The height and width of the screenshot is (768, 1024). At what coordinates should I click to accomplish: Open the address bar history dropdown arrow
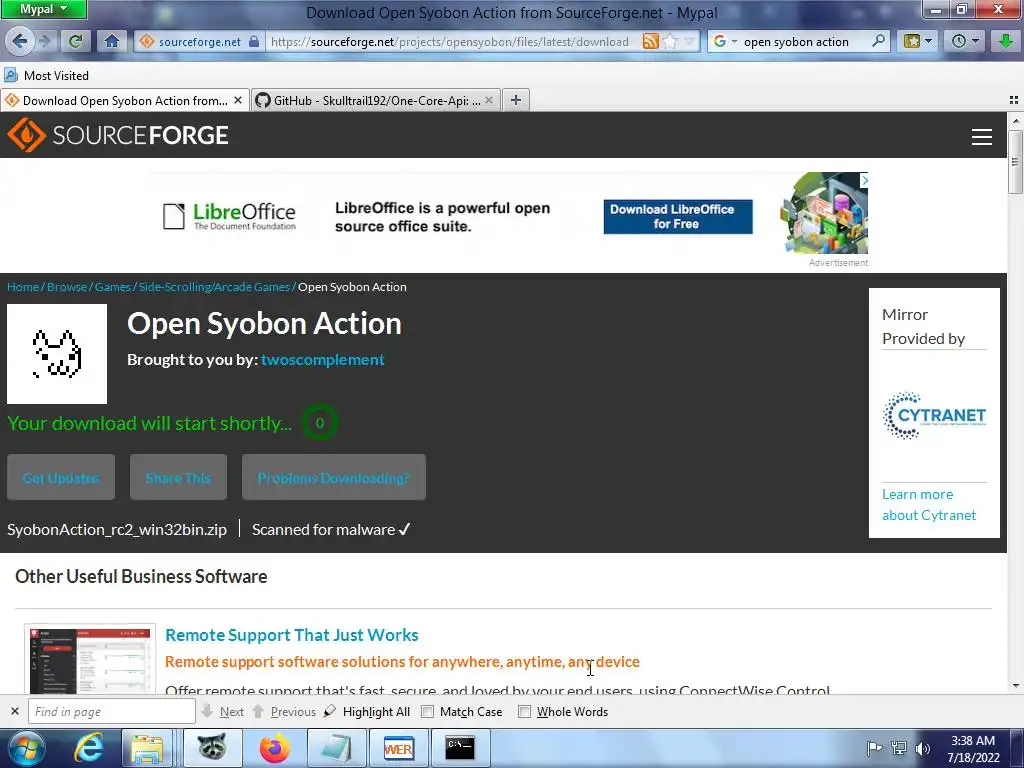point(689,41)
